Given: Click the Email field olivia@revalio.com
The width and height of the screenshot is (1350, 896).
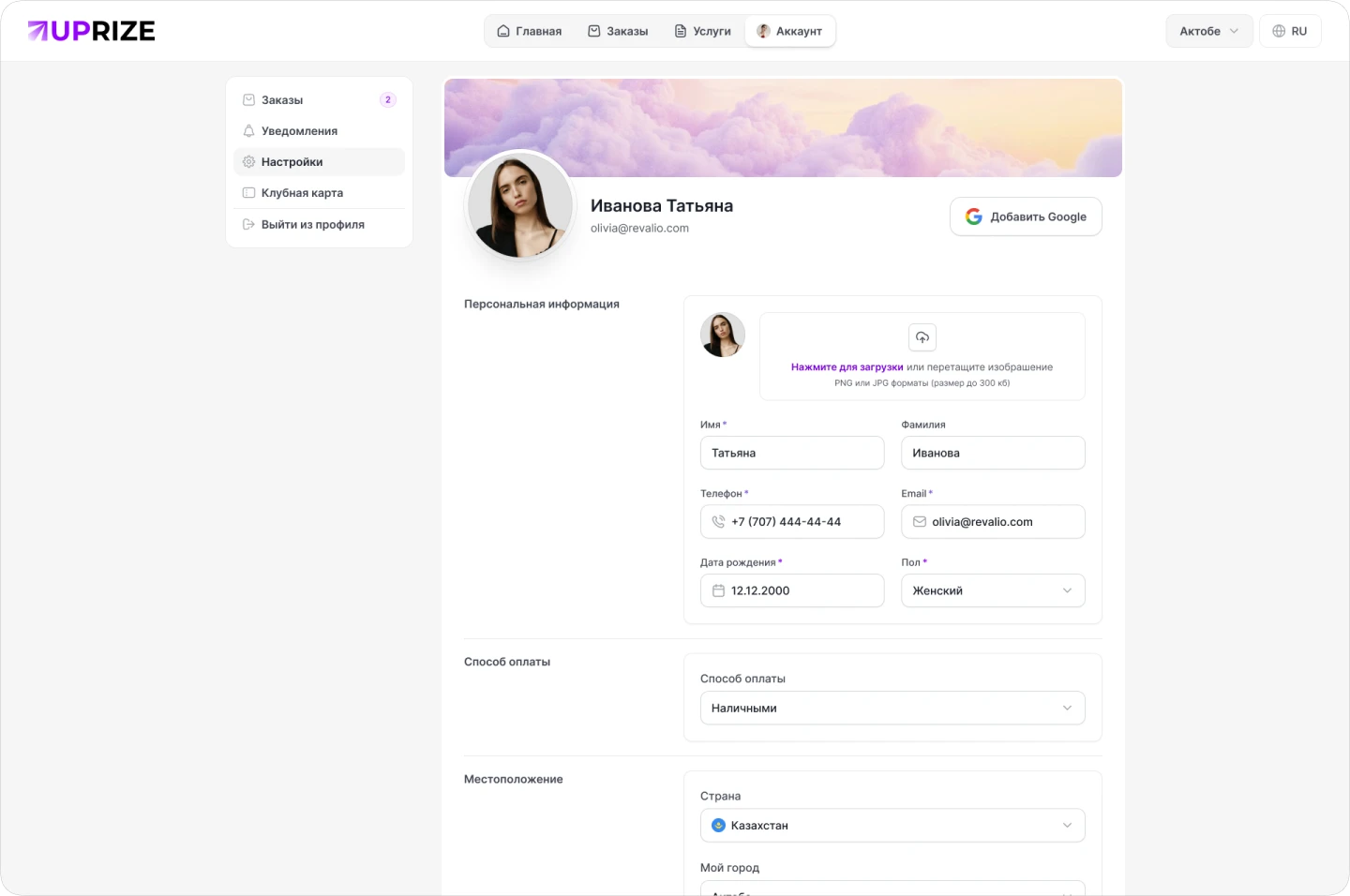Looking at the screenshot, I should 993,522.
